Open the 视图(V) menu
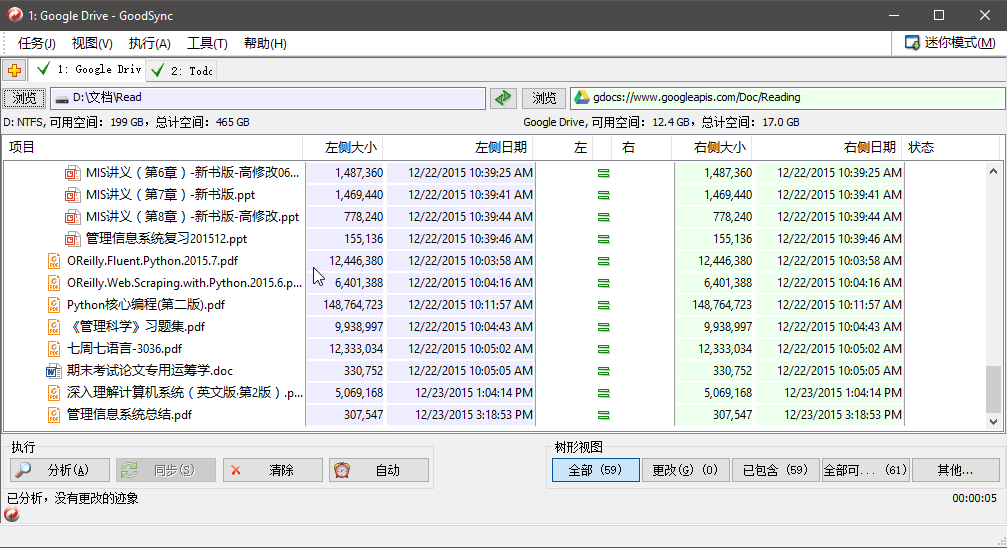Image resolution: width=1007 pixels, height=548 pixels. click(92, 43)
